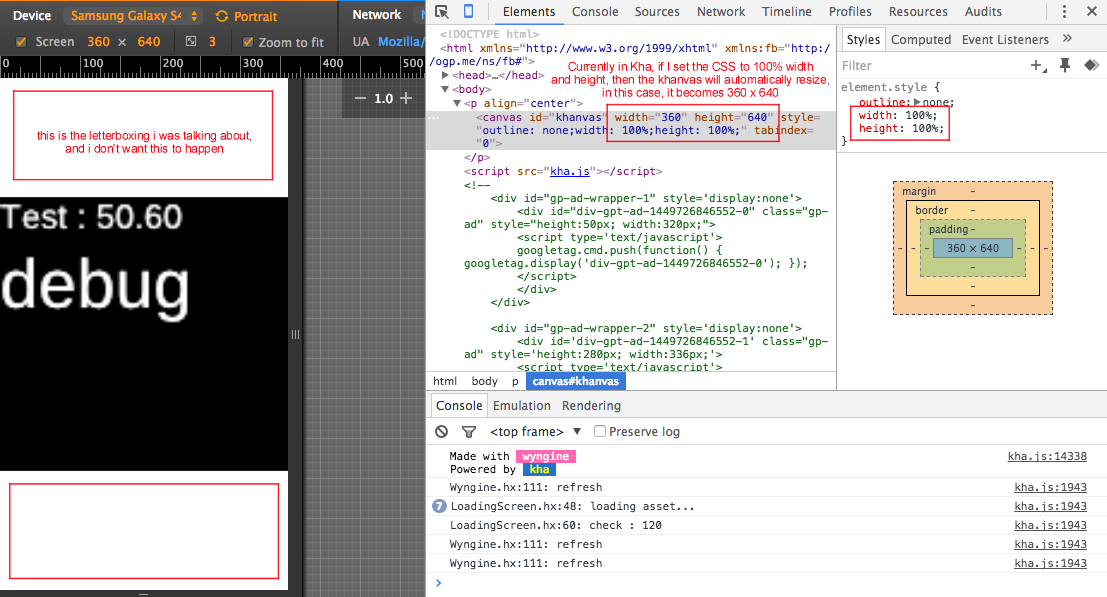Uncheck the Screen checkbox

point(21,42)
